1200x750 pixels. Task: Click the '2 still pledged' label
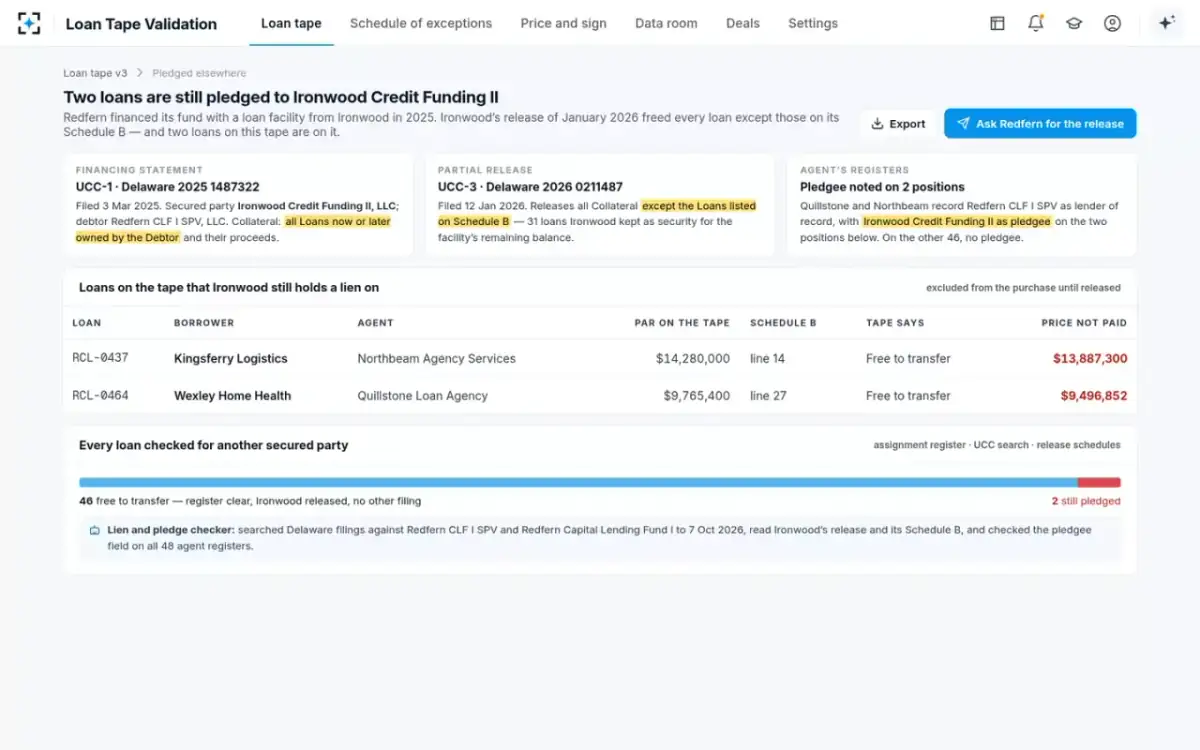[1086, 501]
